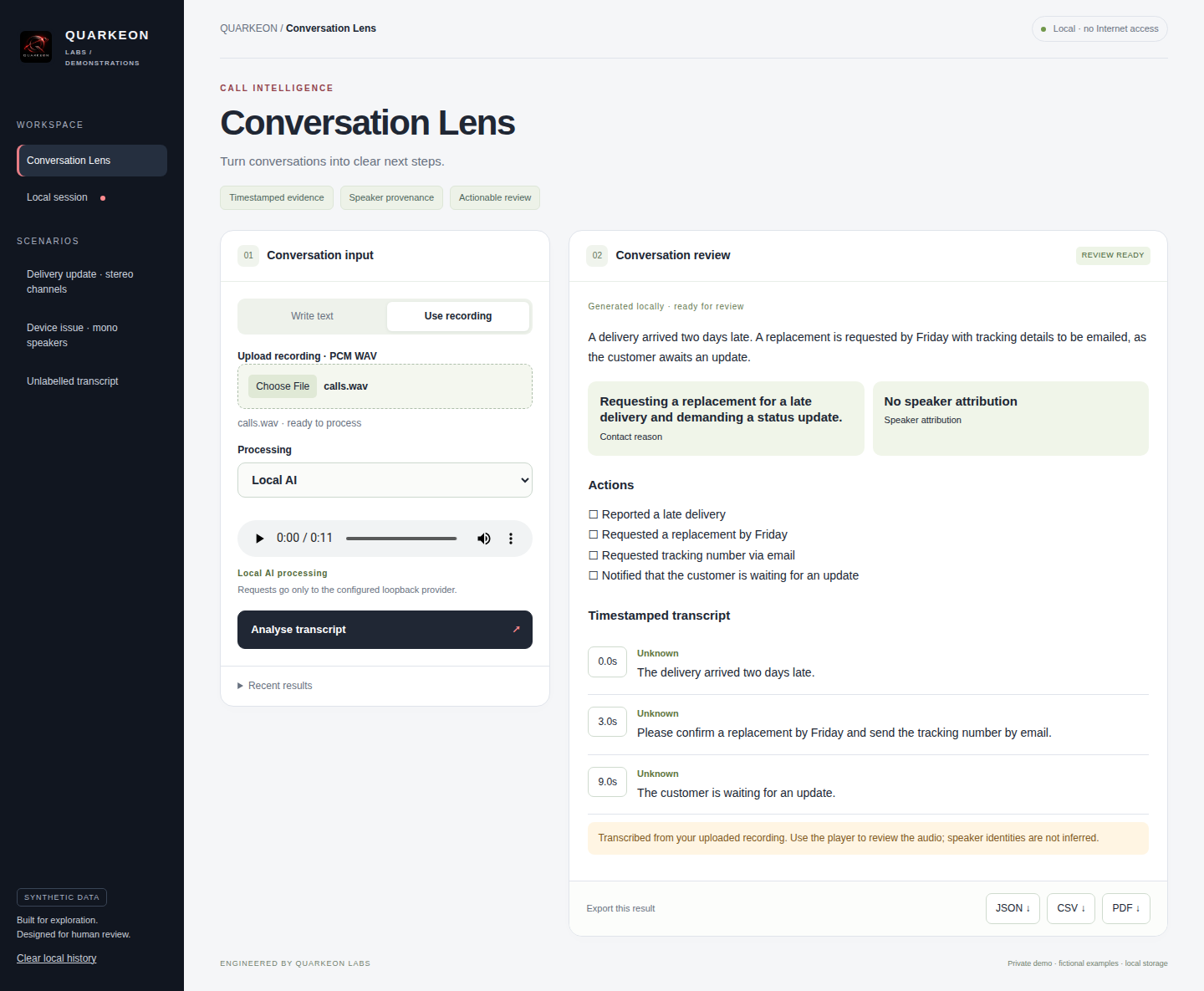Screen dimensions: 1204x991
Task: Click the arrow icon on Analyse transcript button
Action: click(x=516, y=630)
